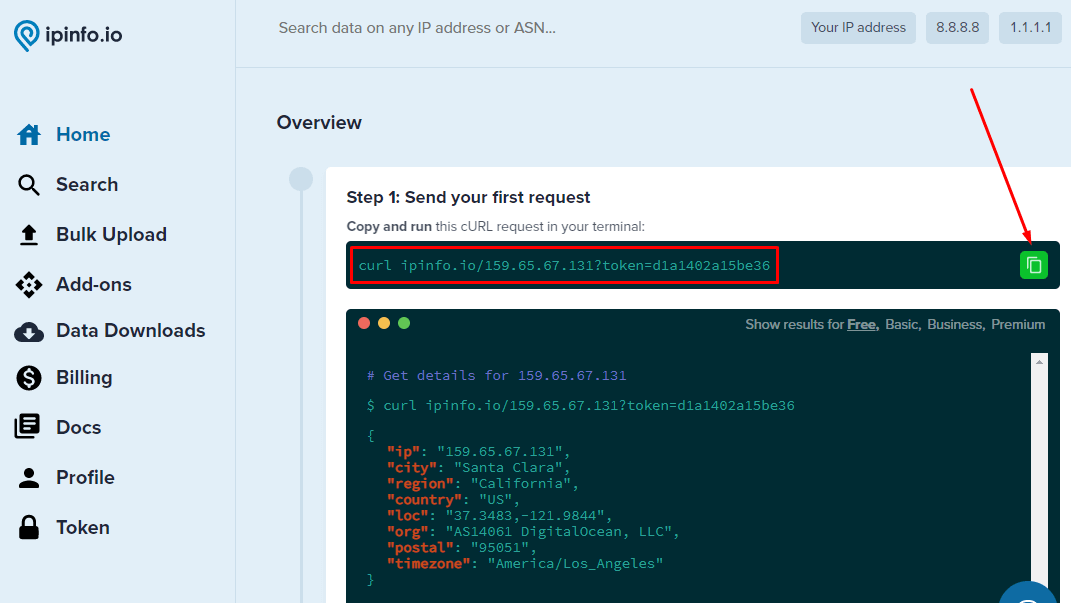Click the Docs book icon
Image resolution: width=1071 pixels, height=603 pixels.
click(27, 426)
